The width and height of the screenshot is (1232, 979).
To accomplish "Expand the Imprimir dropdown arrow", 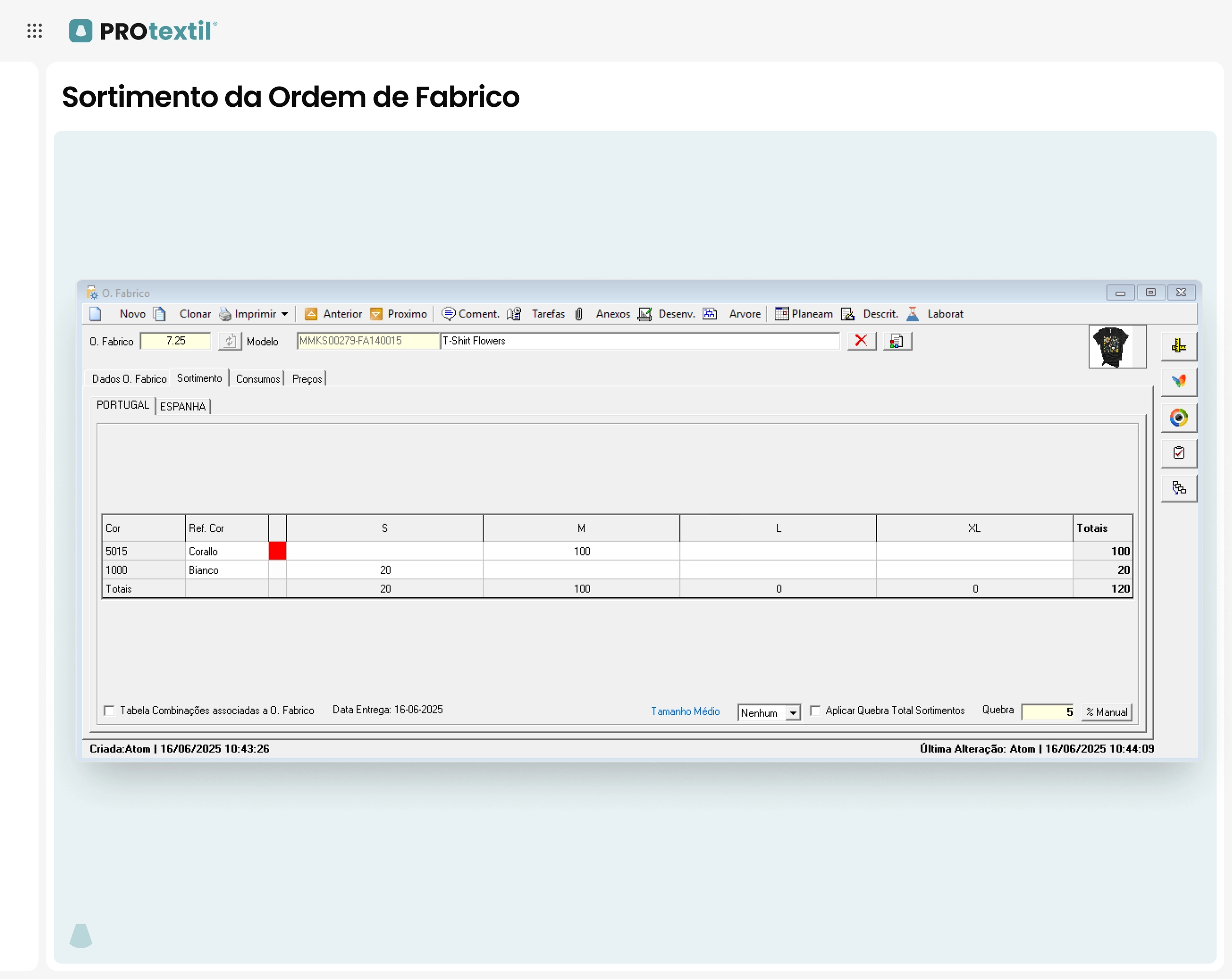I will (x=284, y=314).
